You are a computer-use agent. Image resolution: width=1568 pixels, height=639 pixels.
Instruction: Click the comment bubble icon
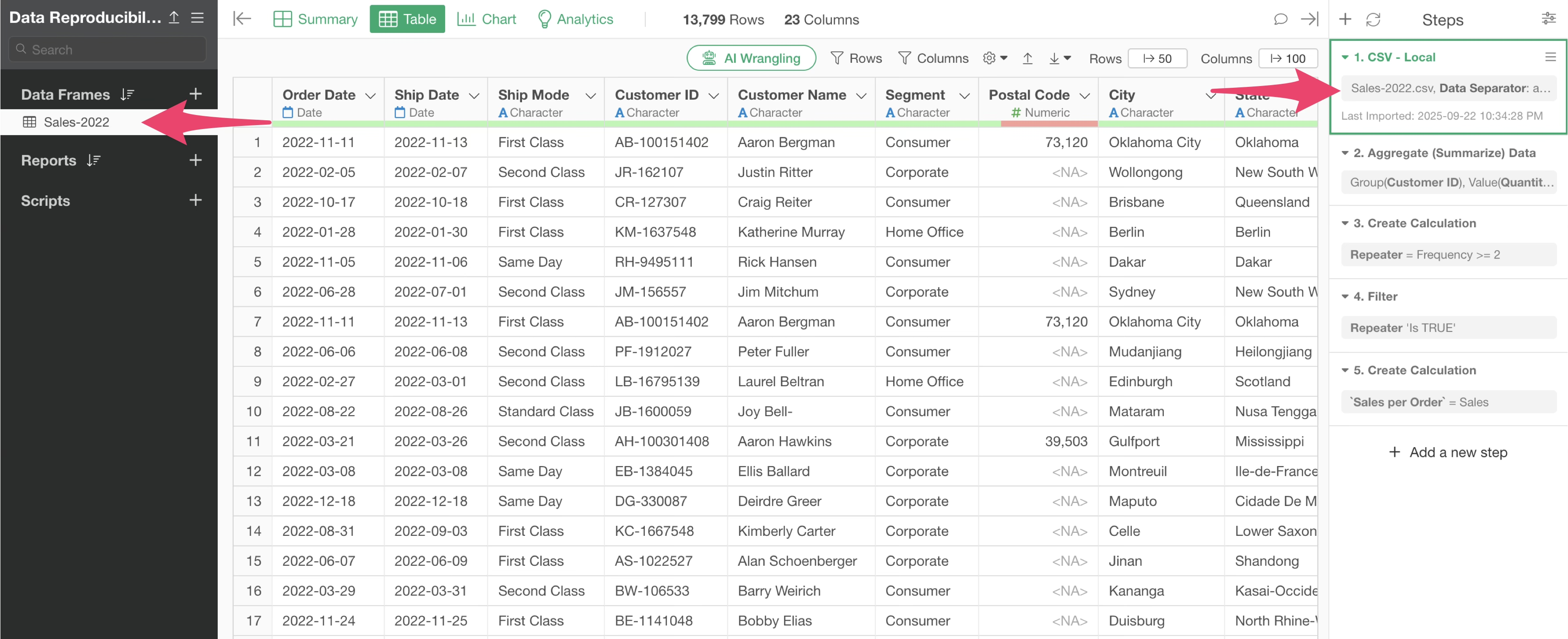coord(1280,19)
